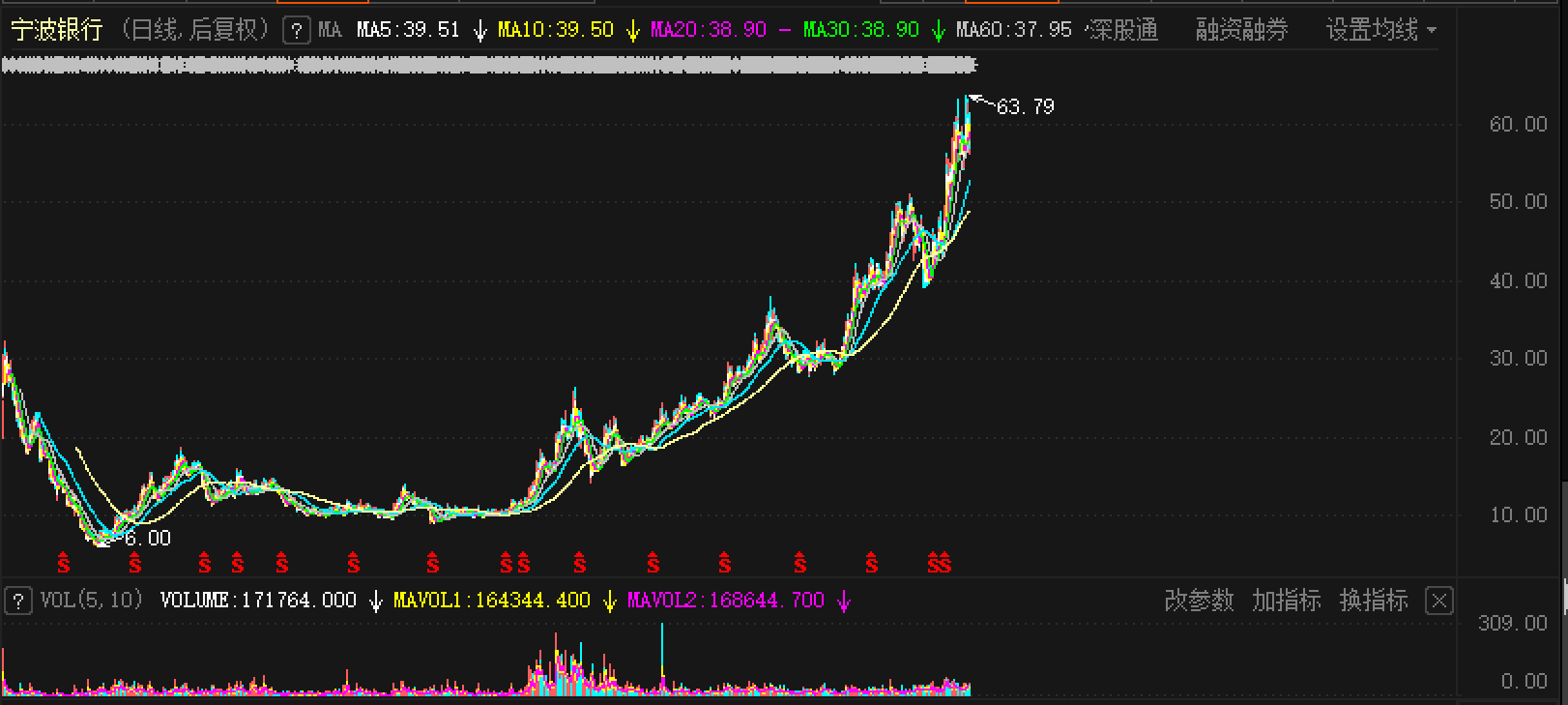This screenshot has height=705, width=1568.
Task: Click the 深股通 tag
Action: click(1123, 30)
